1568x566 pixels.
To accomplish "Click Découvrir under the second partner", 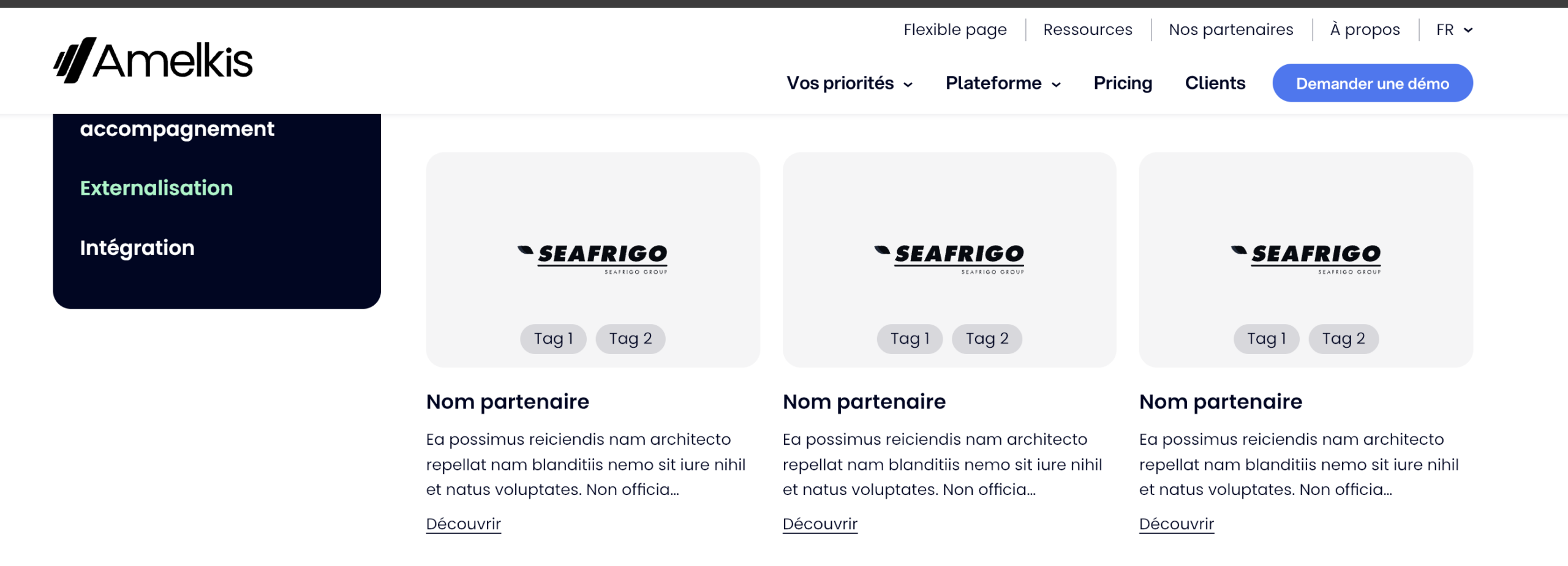I will click(x=820, y=524).
